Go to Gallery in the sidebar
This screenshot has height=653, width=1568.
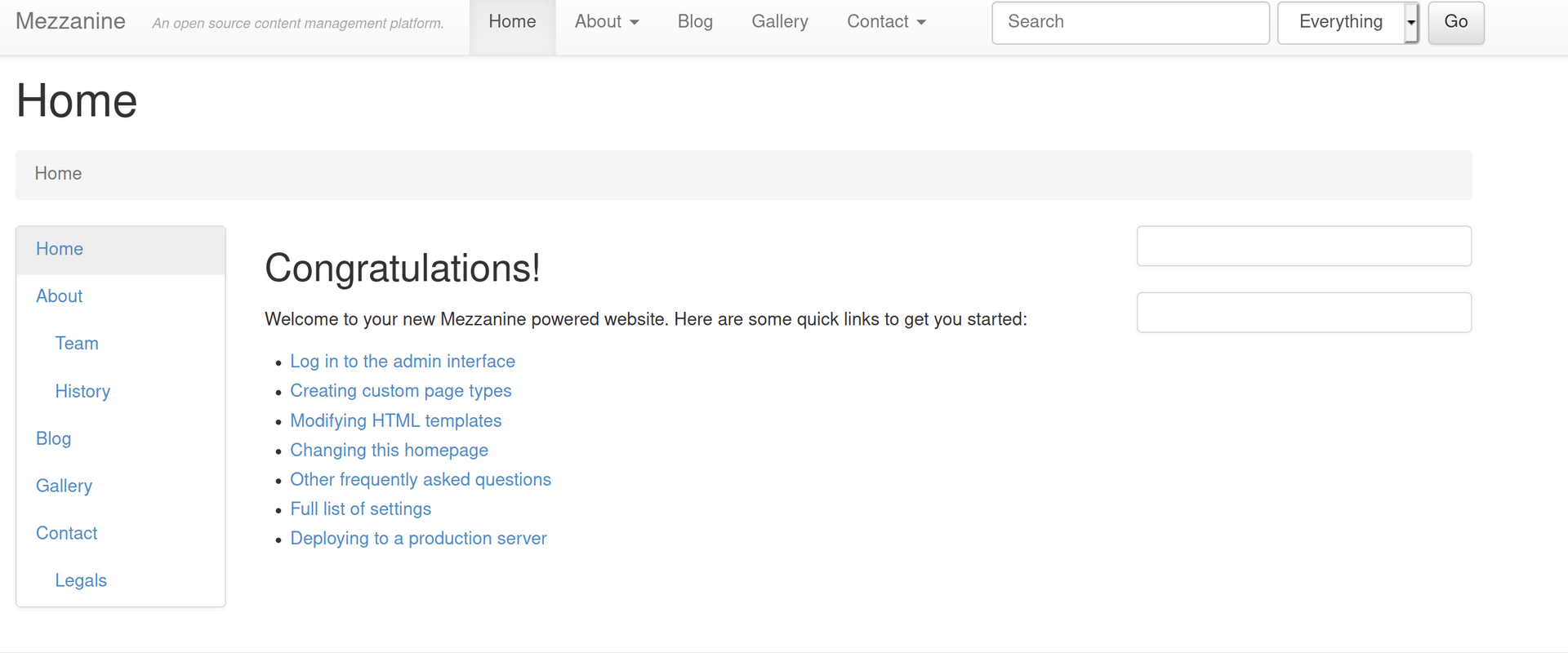tap(64, 486)
